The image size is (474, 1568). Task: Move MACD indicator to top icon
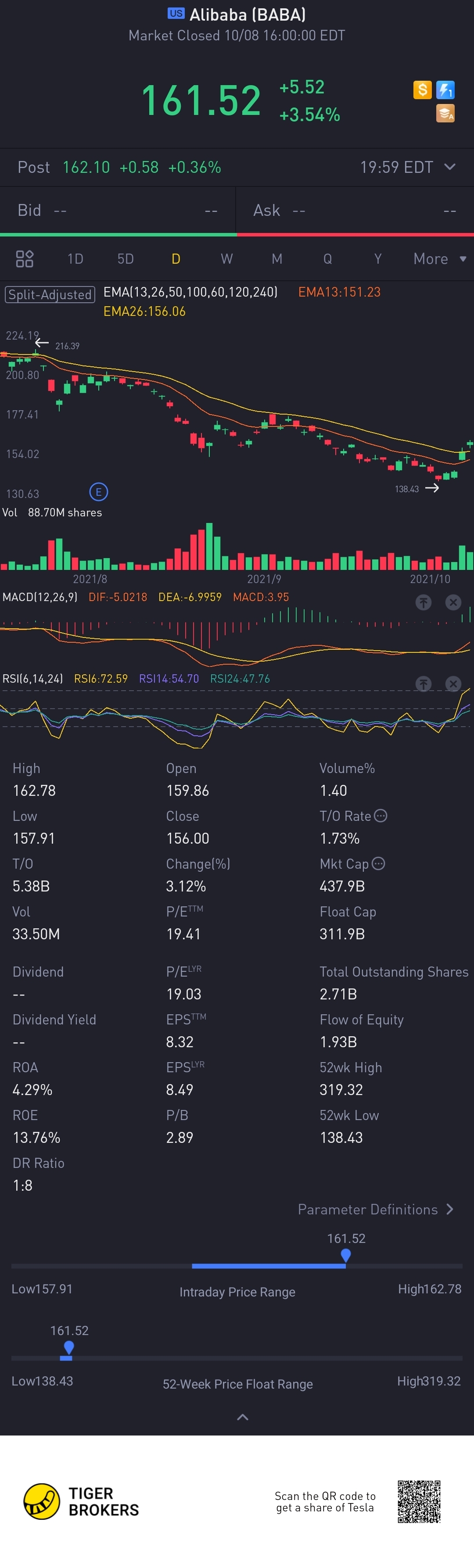(424, 602)
